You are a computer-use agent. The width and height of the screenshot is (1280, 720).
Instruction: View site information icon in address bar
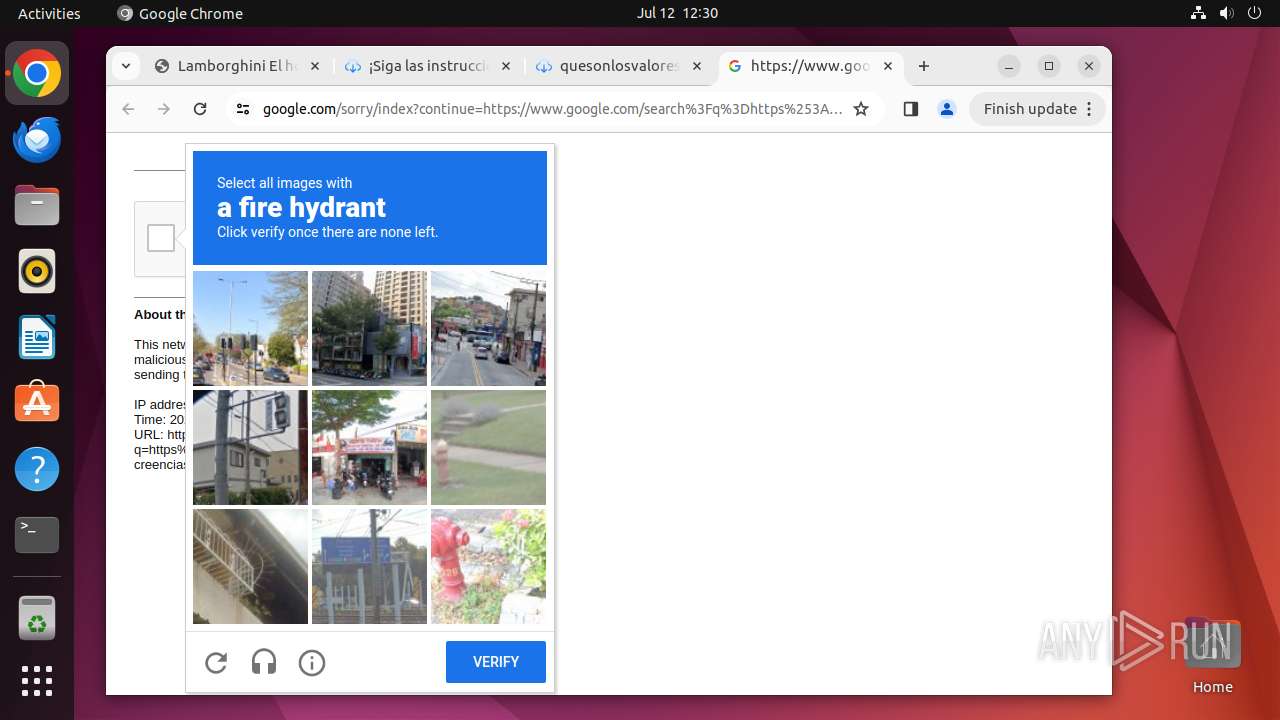(x=243, y=109)
